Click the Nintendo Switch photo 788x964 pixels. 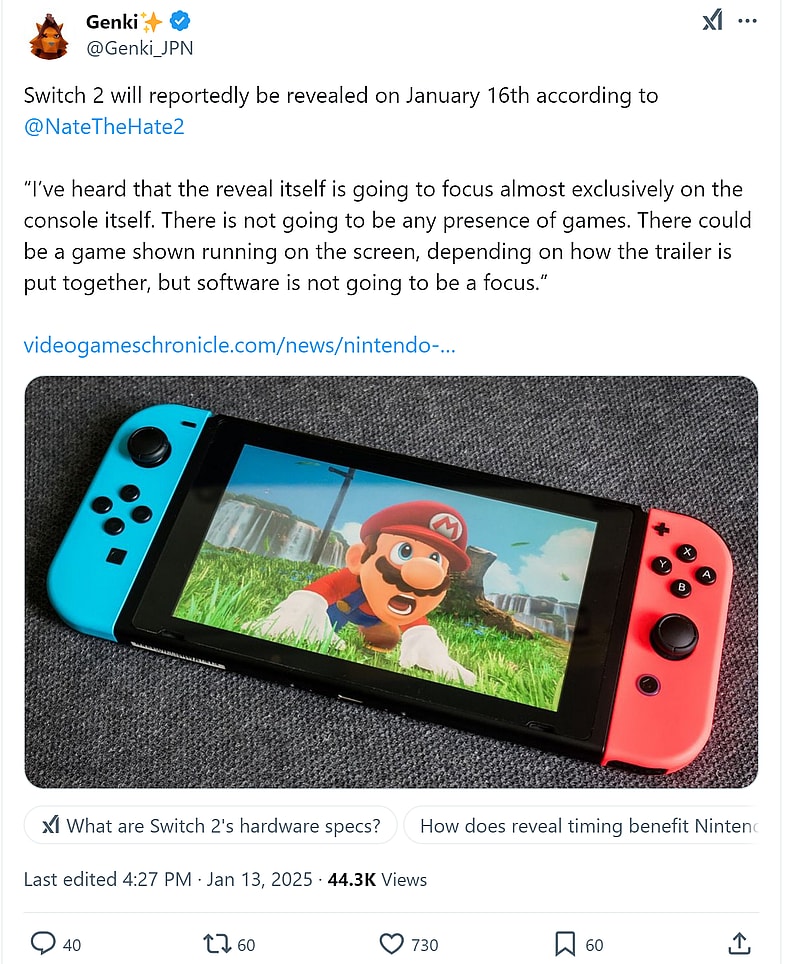pos(391,582)
